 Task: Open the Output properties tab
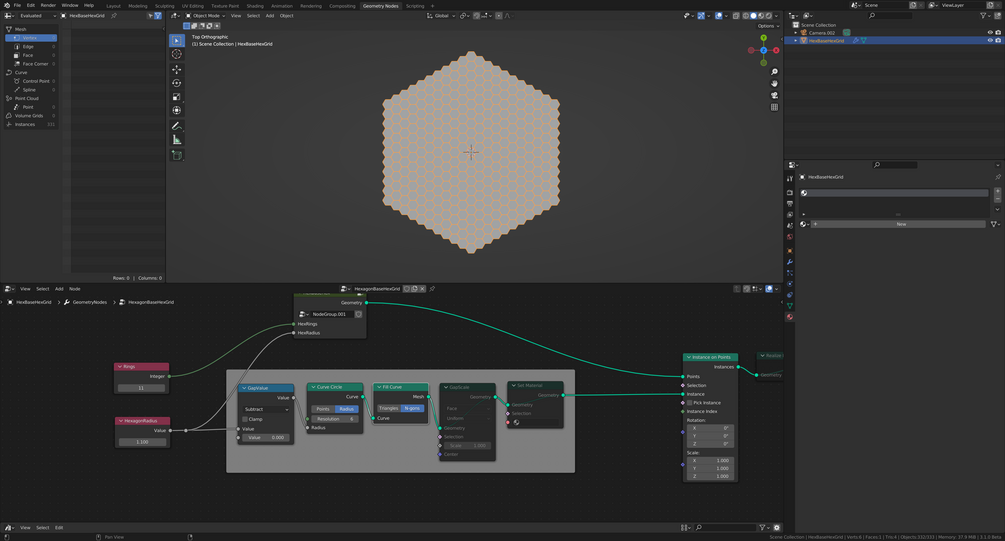[790, 204]
